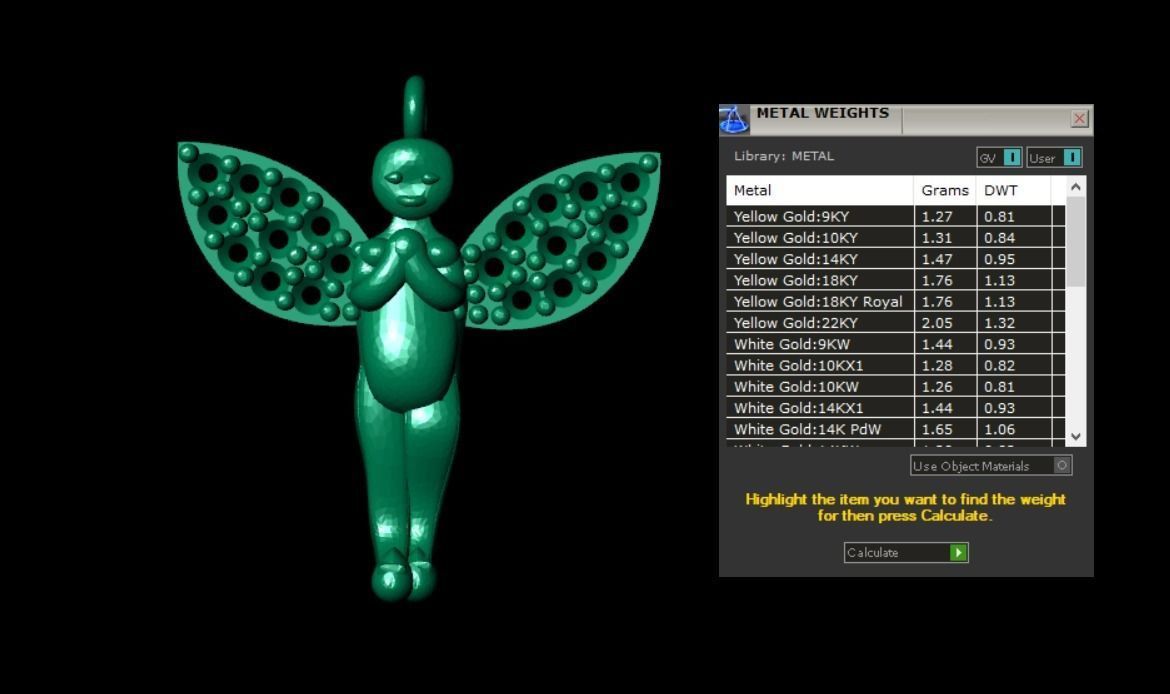
Task: Click the scroll down arrow in metal list
Action: click(x=1076, y=437)
